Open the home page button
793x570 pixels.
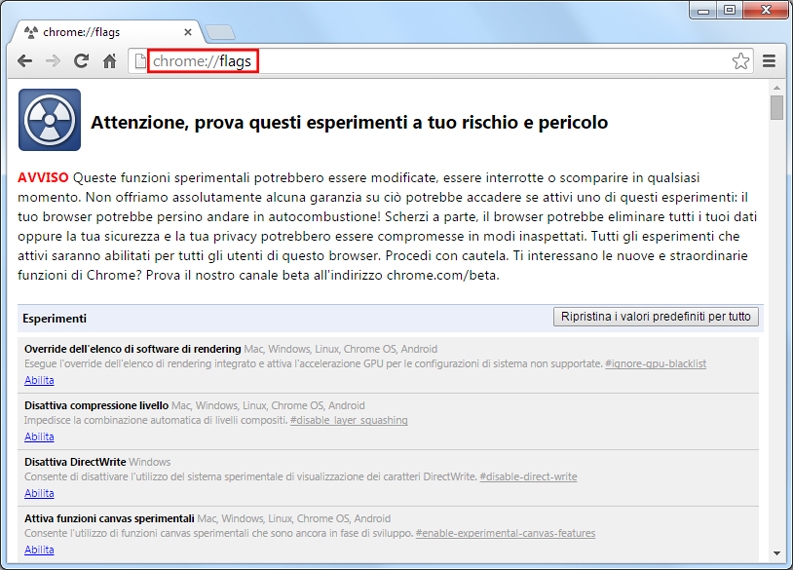click(x=110, y=61)
